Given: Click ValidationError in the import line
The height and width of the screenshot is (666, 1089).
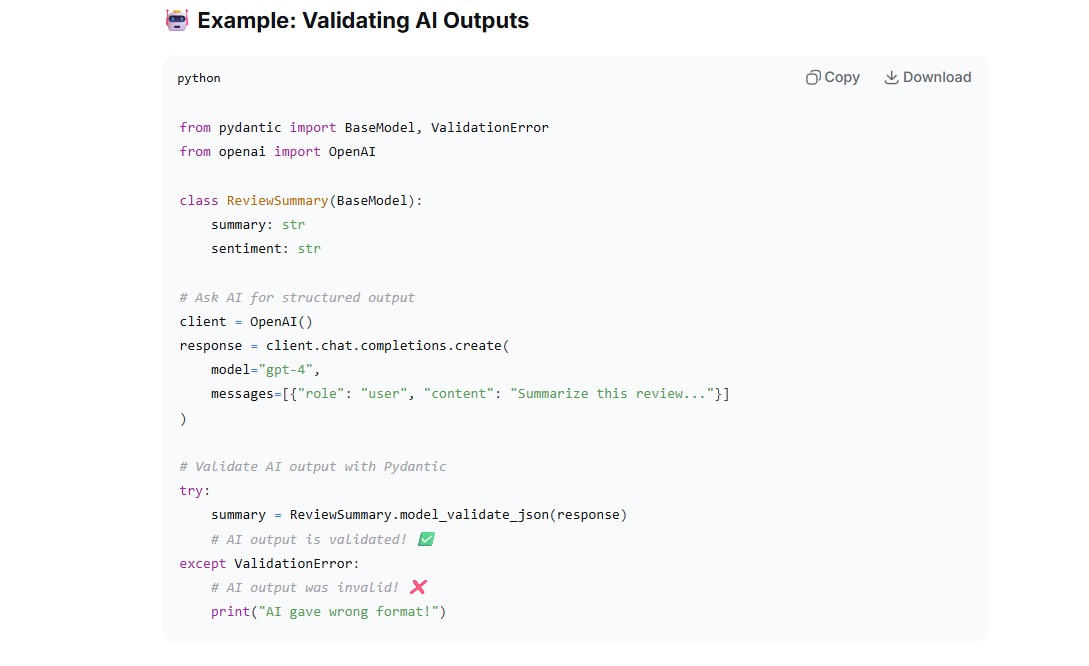Looking at the screenshot, I should tap(490, 128).
